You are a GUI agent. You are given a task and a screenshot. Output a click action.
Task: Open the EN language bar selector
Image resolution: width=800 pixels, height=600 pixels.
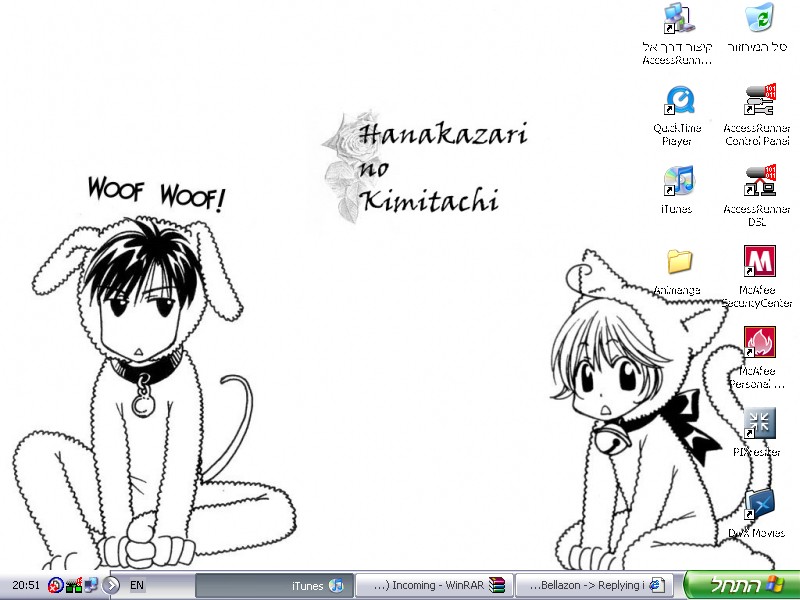[x=137, y=585]
